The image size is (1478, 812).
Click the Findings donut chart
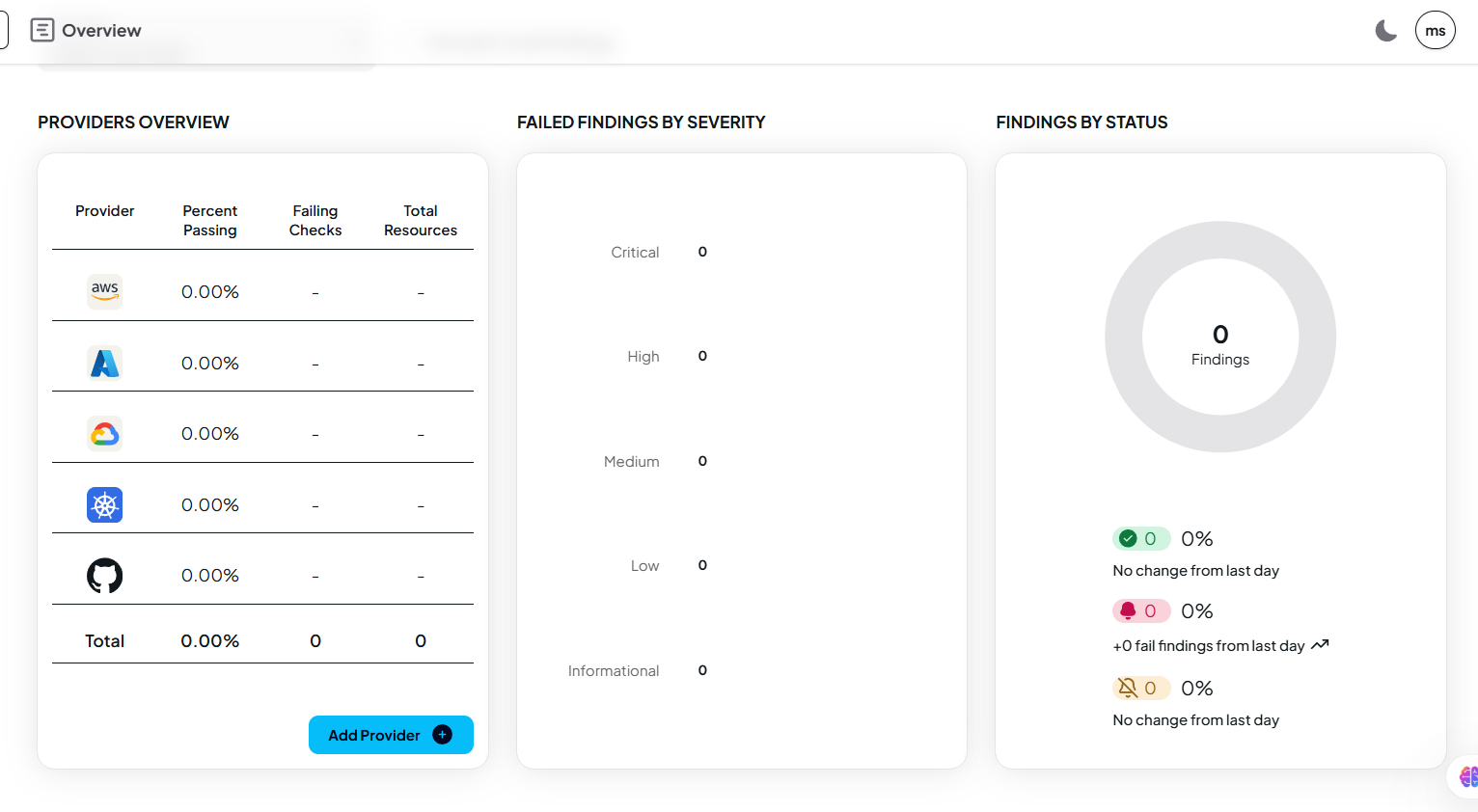click(x=1219, y=337)
